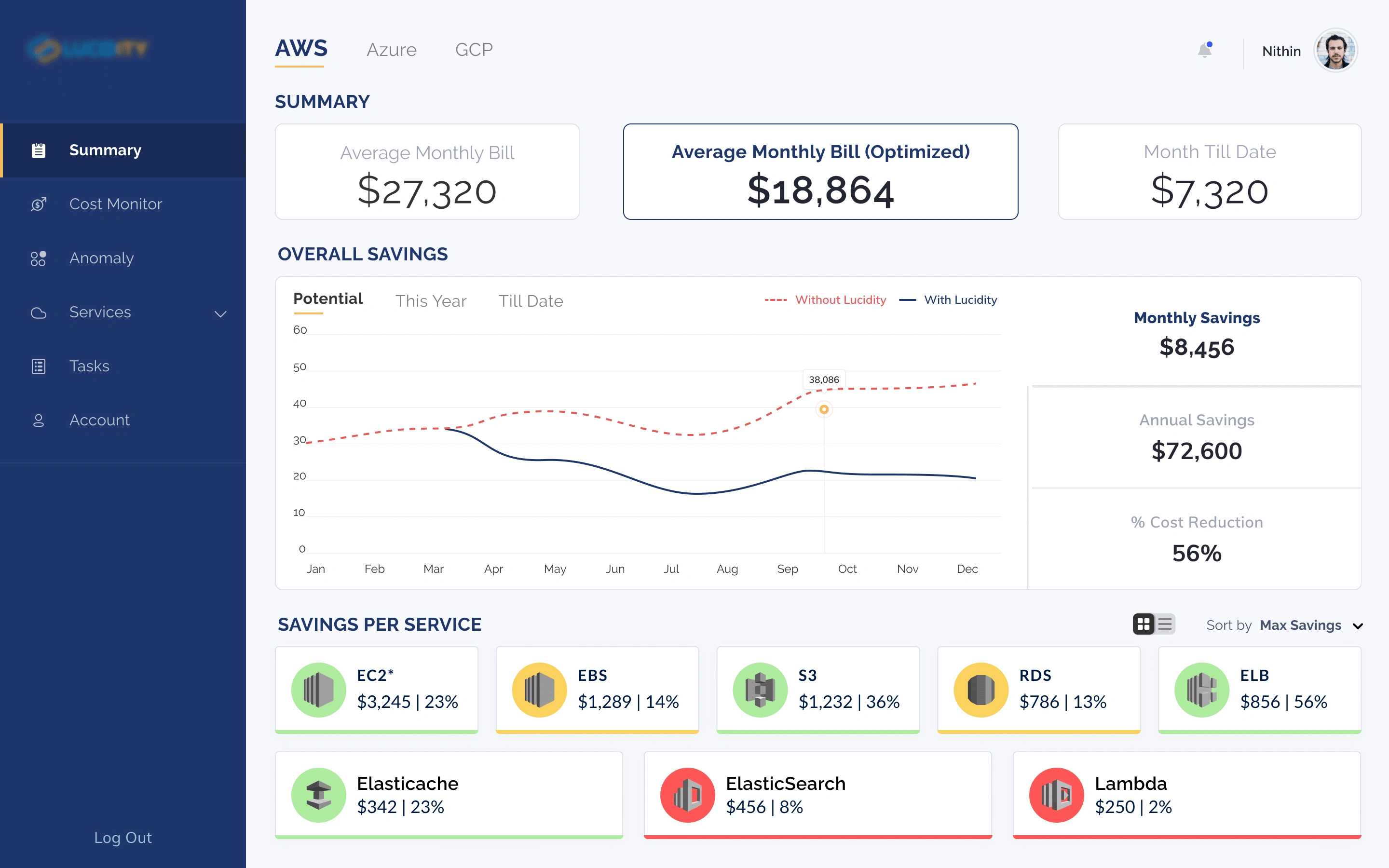1389x868 pixels.
Task: Click the ElasticSearch service icon
Action: 688,795
